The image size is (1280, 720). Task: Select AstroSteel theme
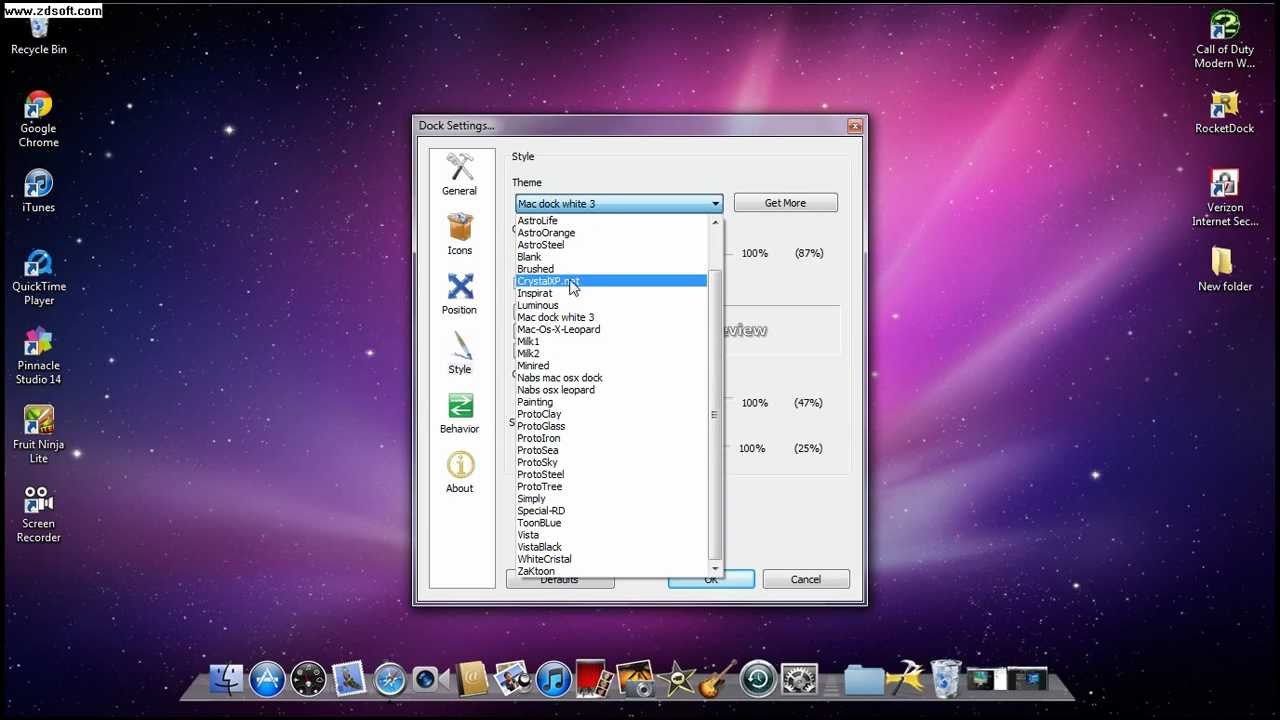coord(611,245)
